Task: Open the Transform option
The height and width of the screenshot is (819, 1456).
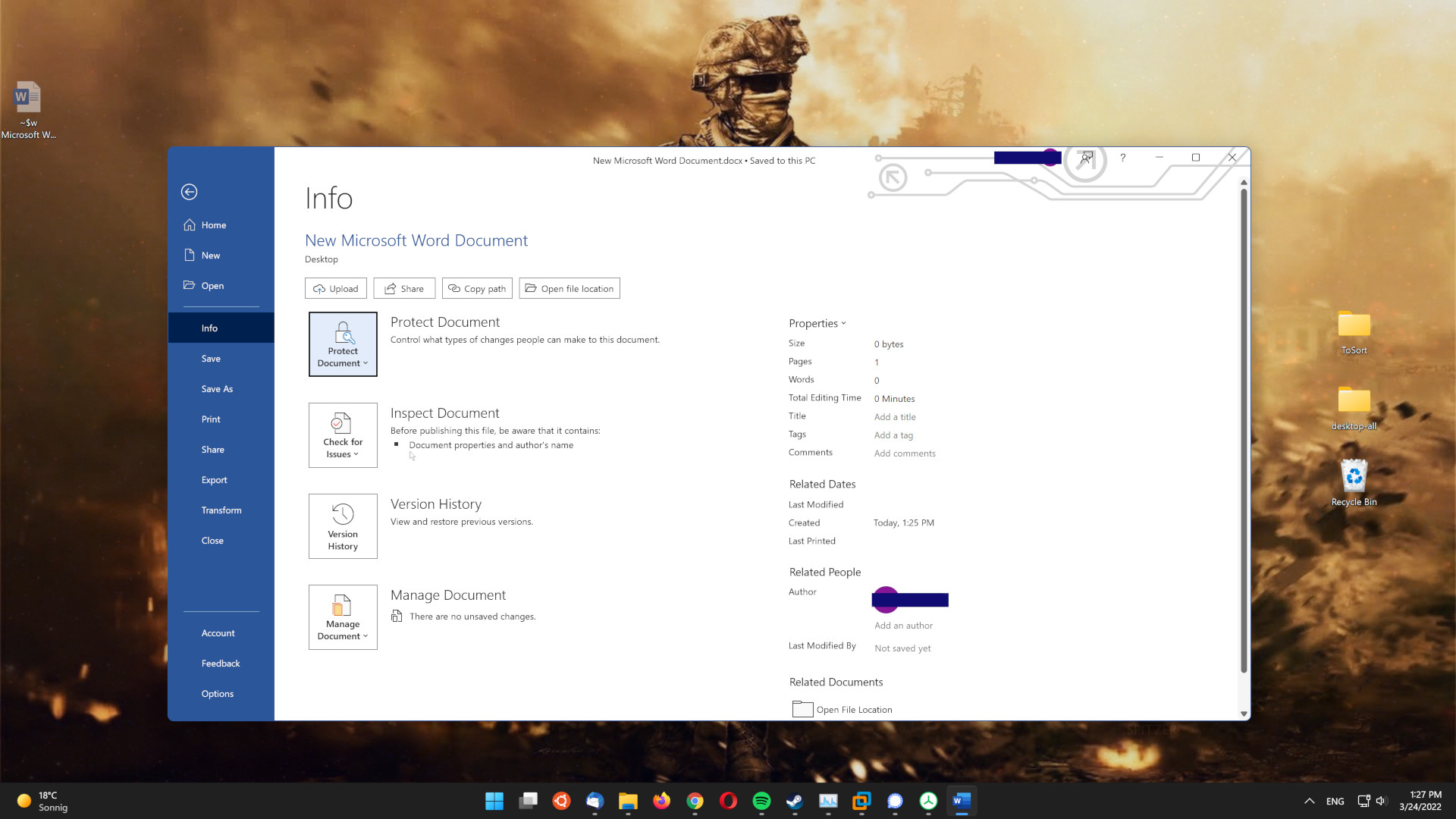Action: tap(221, 510)
